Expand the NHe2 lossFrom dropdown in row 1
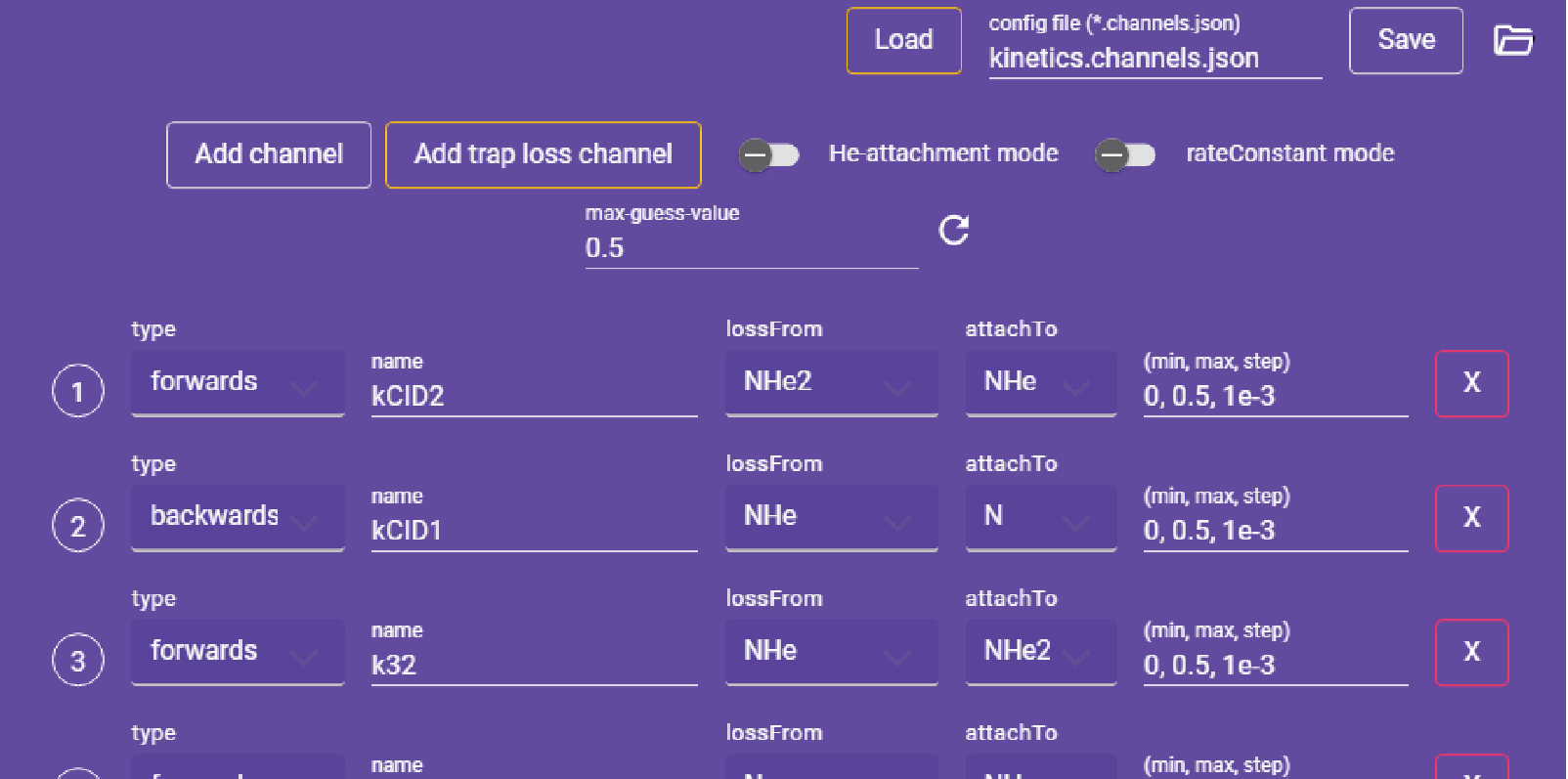 click(x=831, y=382)
